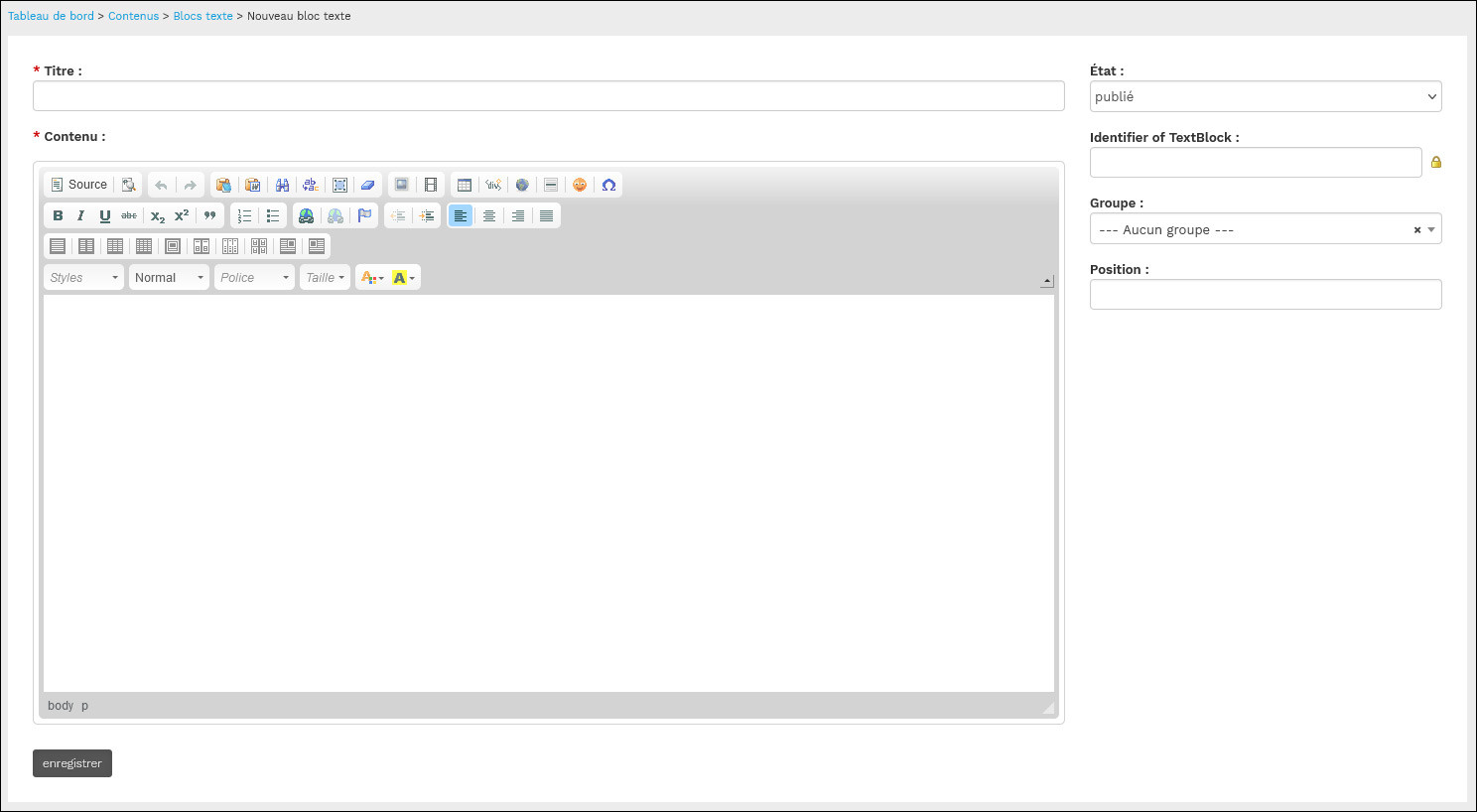Insert special character omega icon
Viewport: 1477px width, 812px height.
[608, 185]
